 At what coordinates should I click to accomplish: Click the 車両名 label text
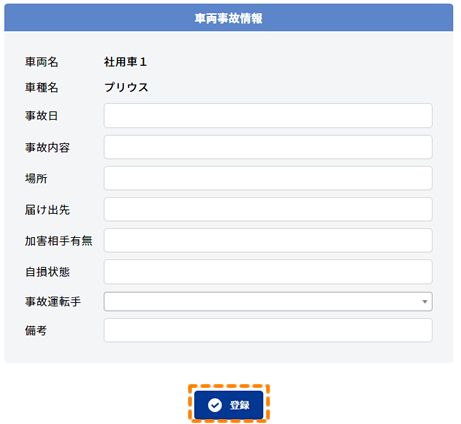click(x=42, y=62)
